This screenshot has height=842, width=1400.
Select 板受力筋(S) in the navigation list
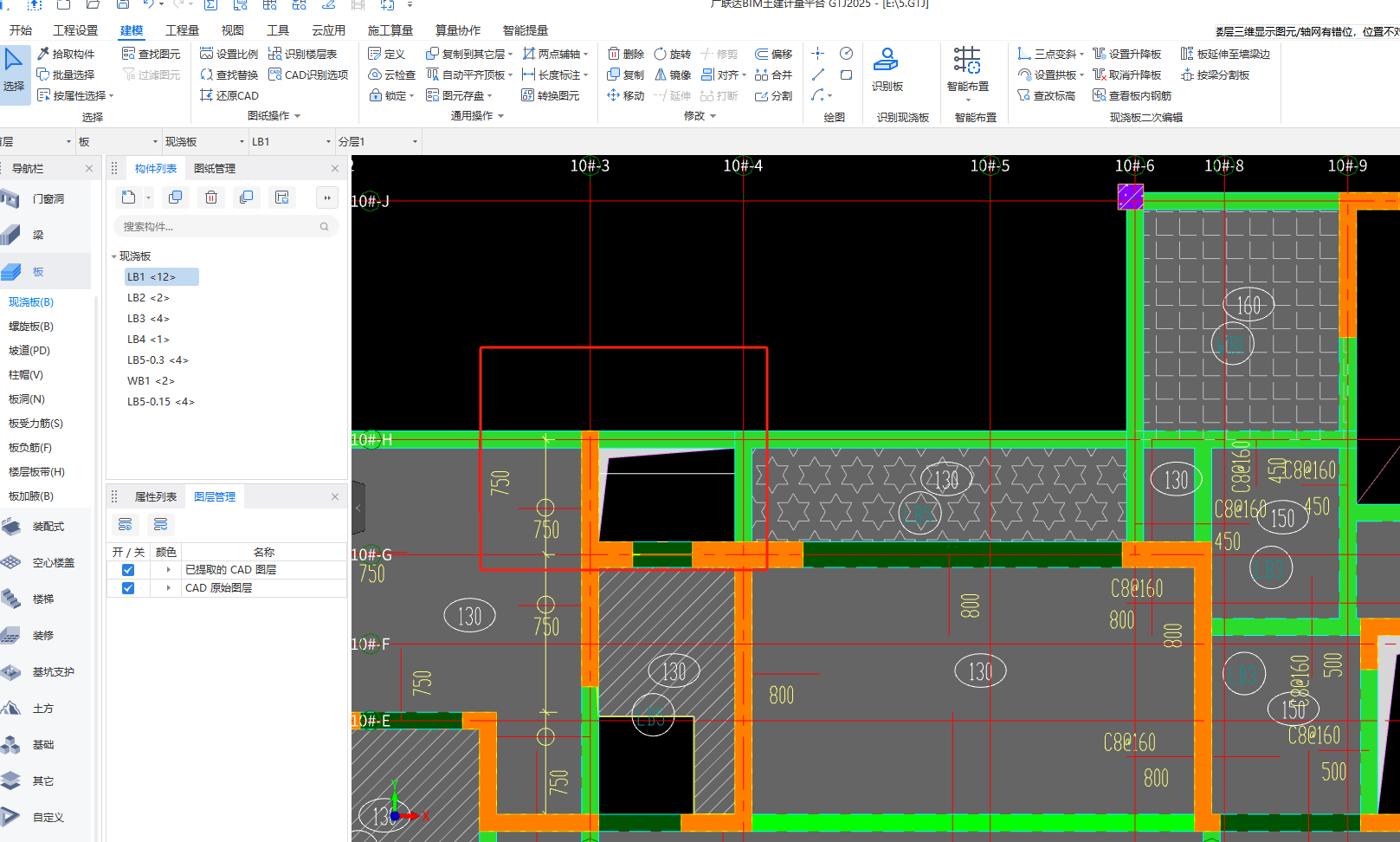coord(35,424)
